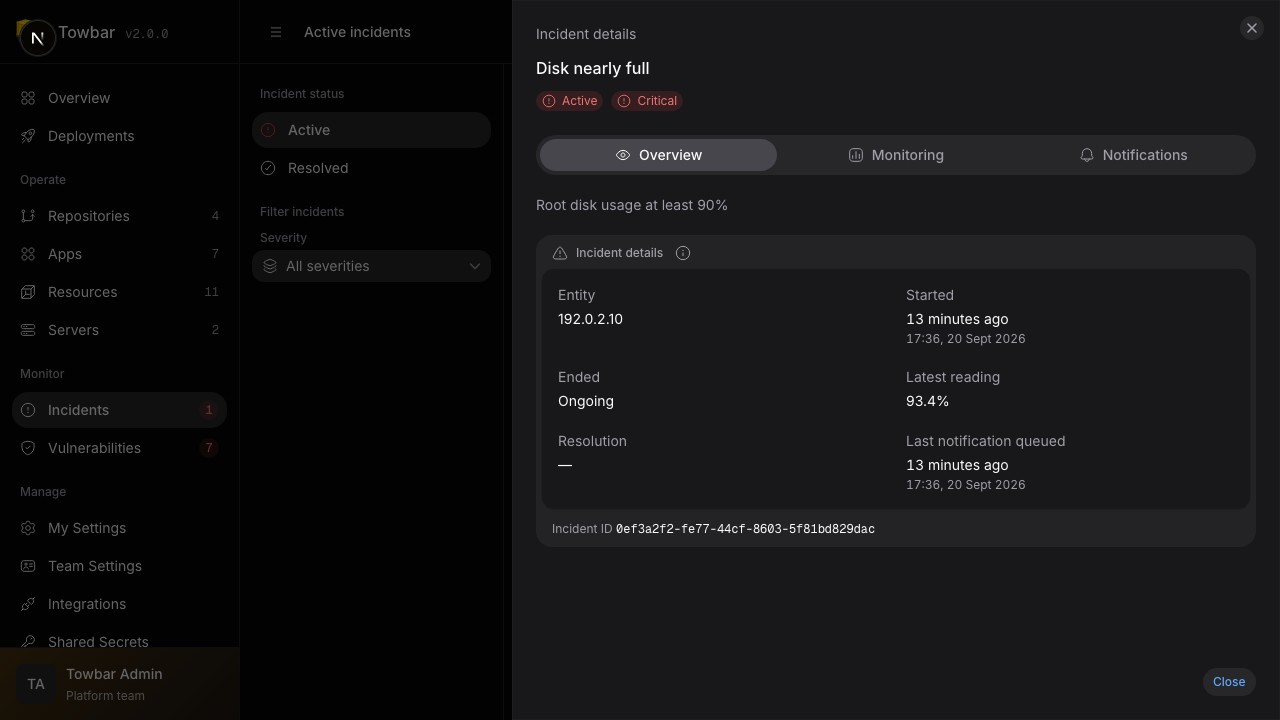Screen dimensions: 1280x720
Task: Click the Active status badge
Action: (570, 101)
